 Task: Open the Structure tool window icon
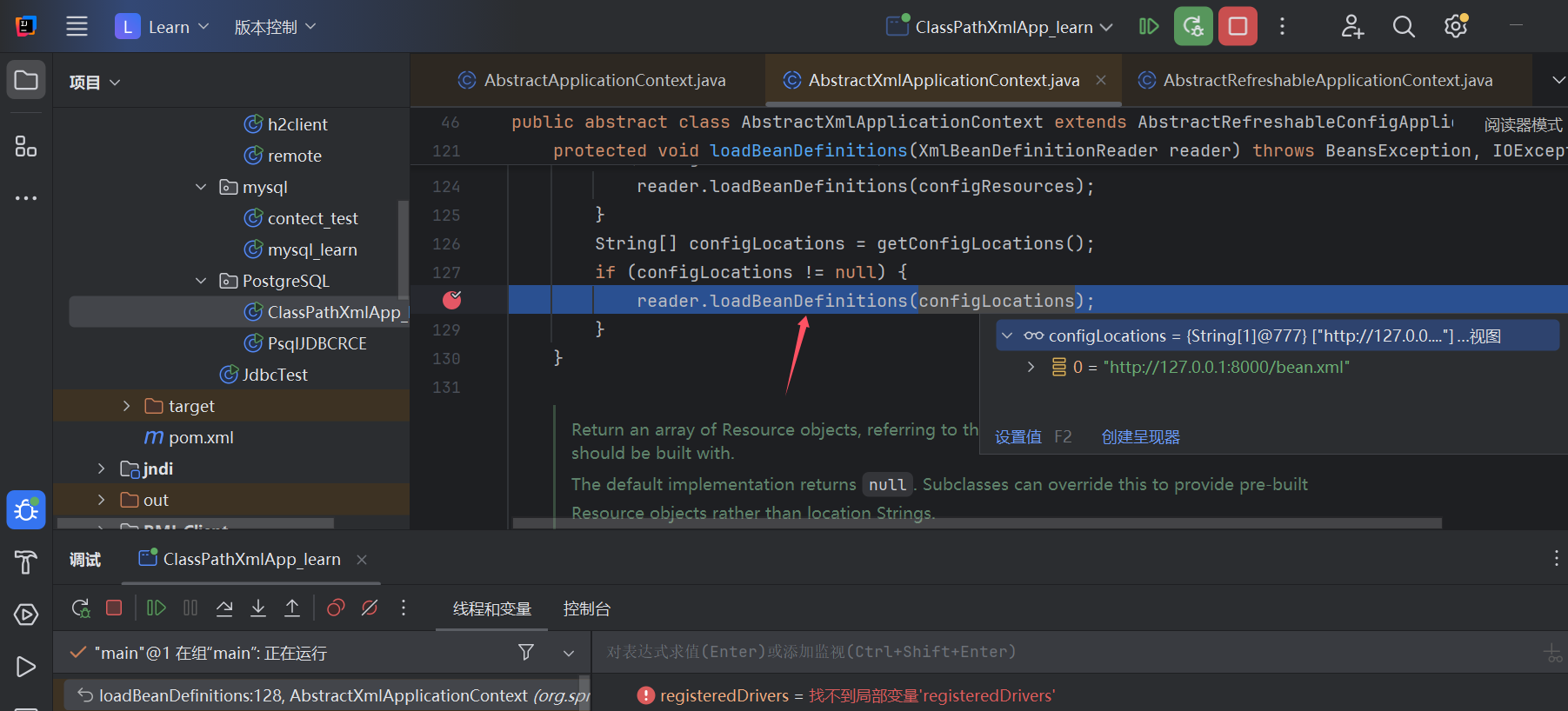click(26, 146)
